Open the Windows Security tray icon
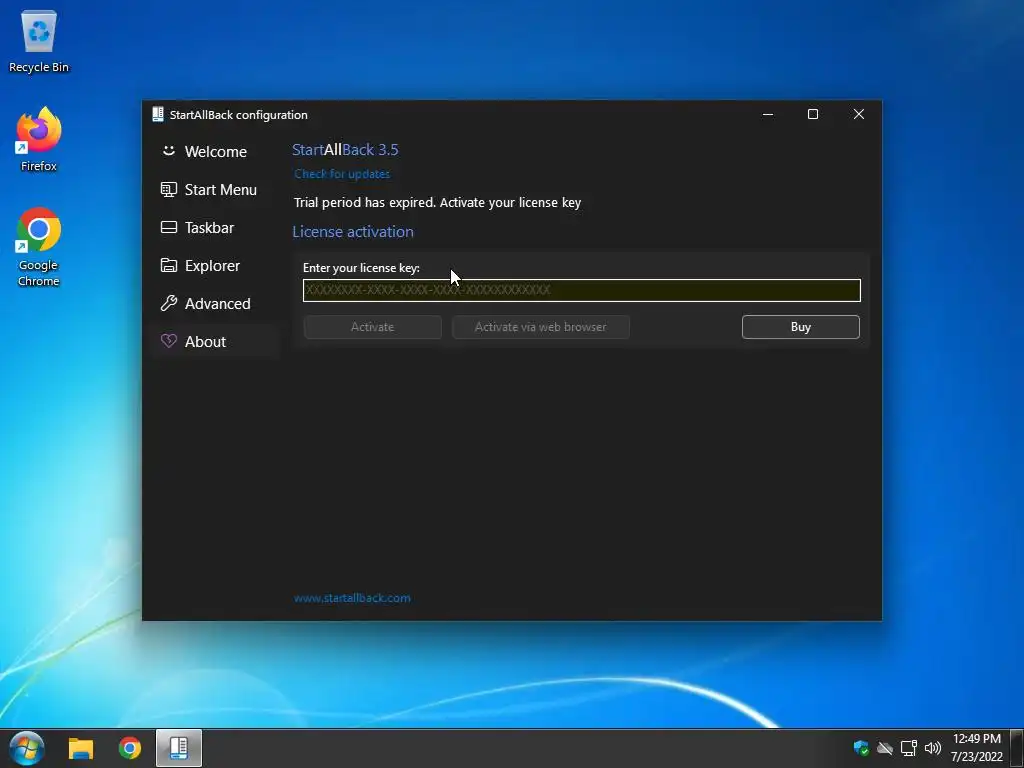 click(x=861, y=748)
